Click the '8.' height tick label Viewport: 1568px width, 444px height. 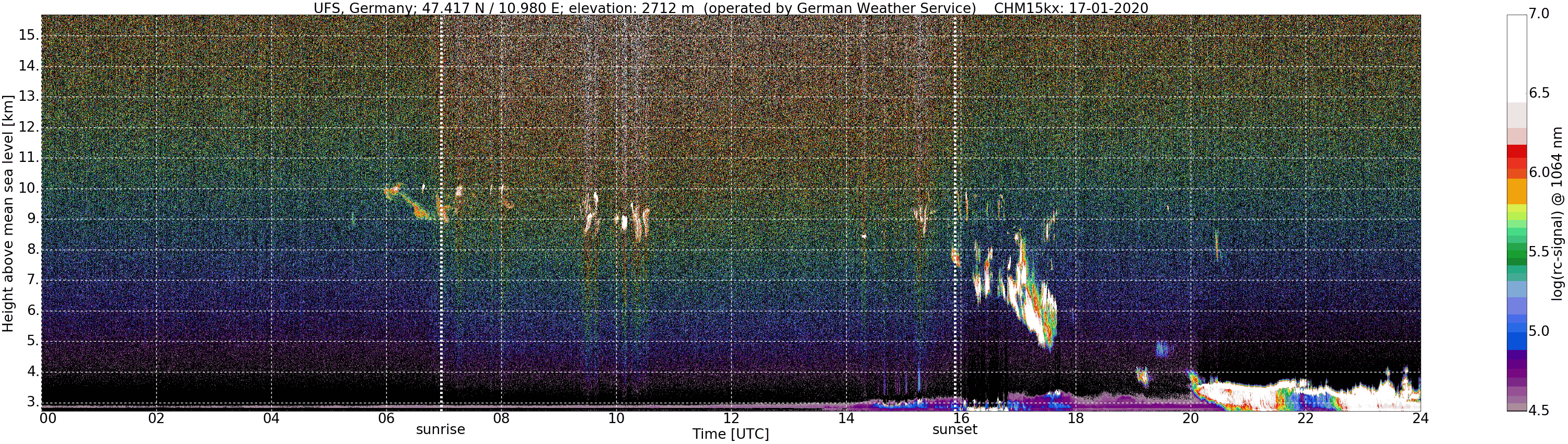point(32,249)
